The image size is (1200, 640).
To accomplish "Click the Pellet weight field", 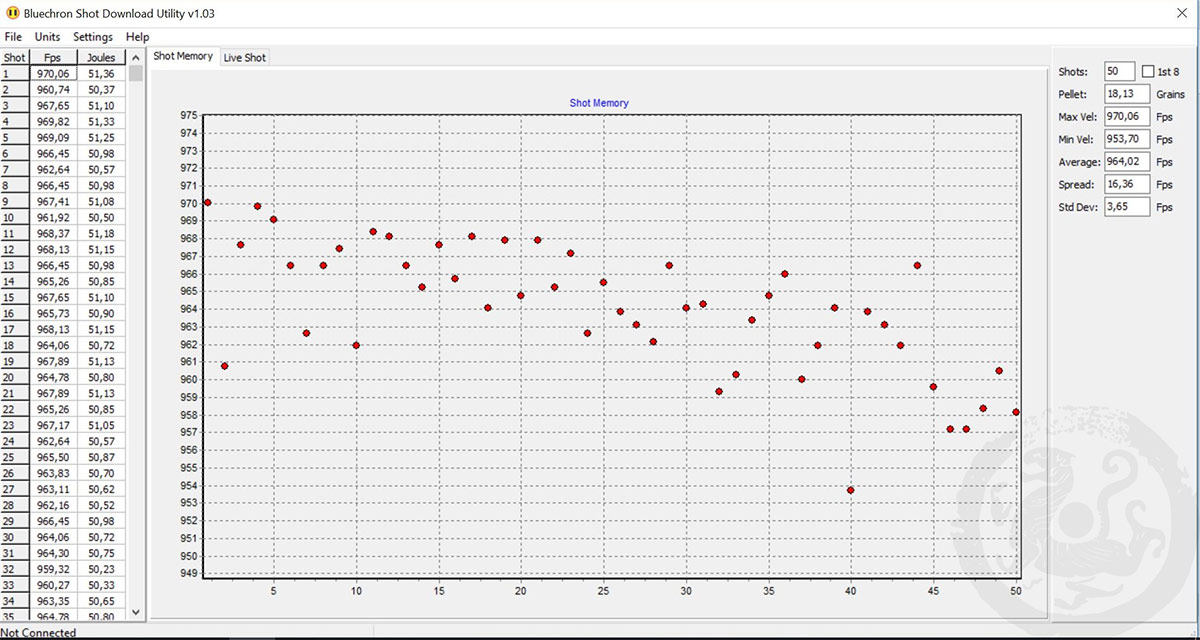I will point(1126,94).
